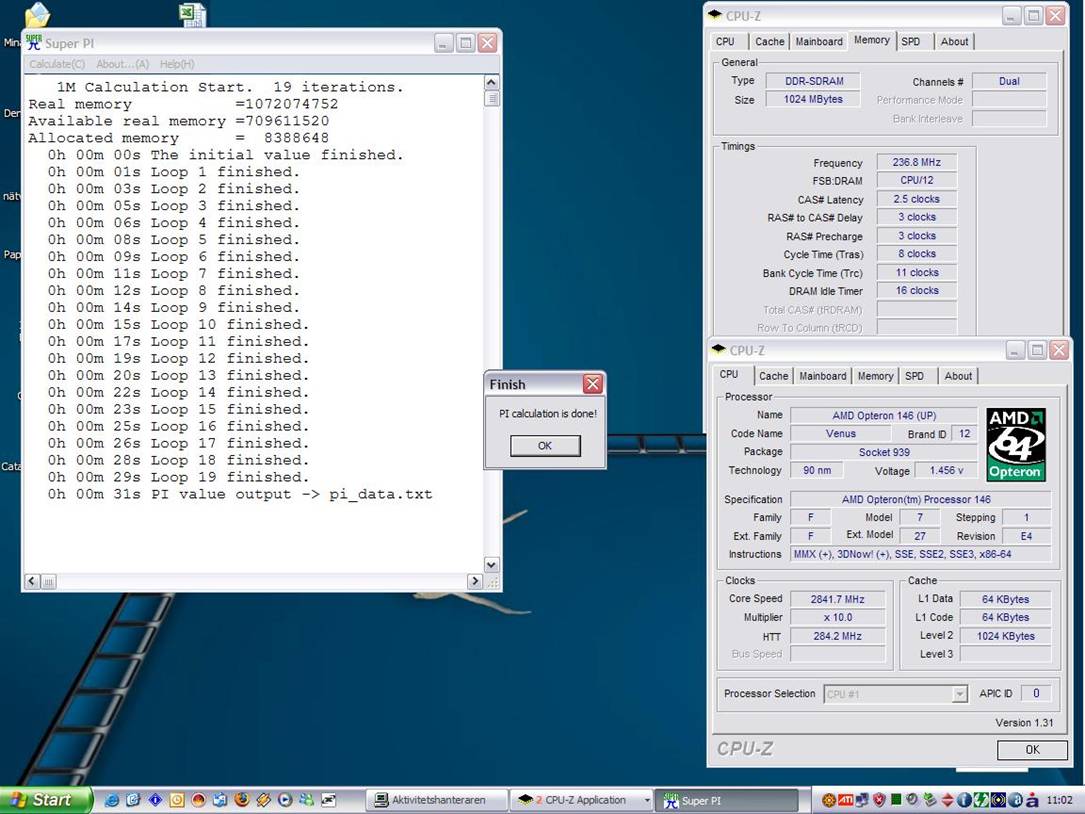Open the folder icon on the desktop

[x=37, y=15]
